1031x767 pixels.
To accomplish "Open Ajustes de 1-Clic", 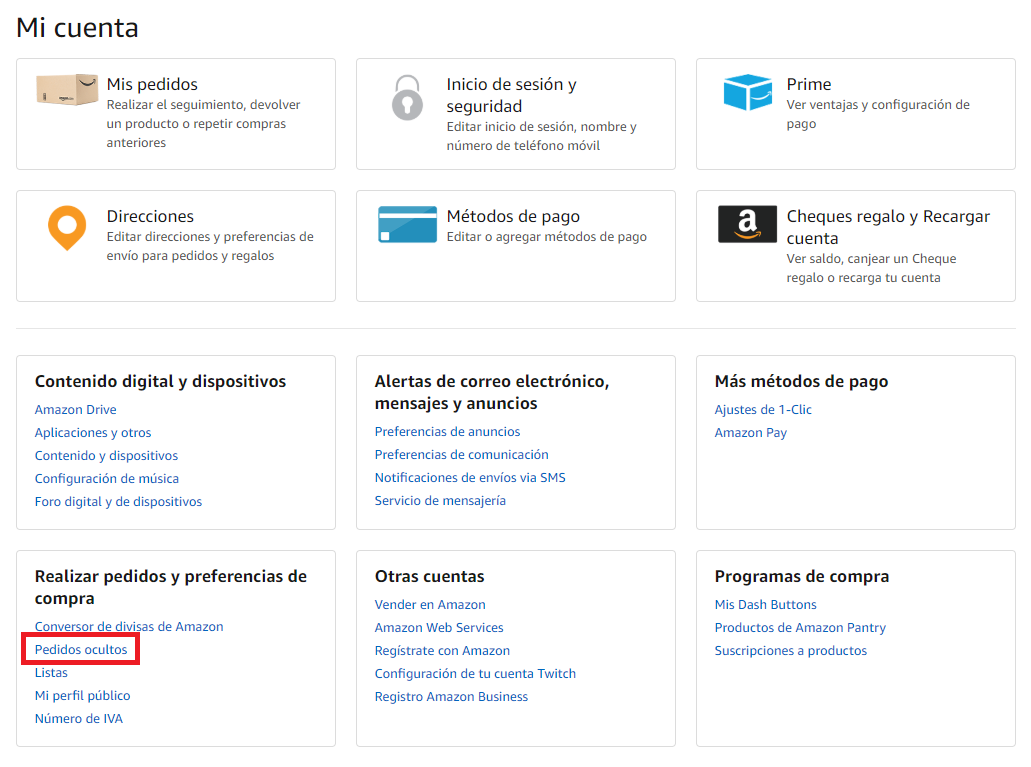I will tap(763, 409).
